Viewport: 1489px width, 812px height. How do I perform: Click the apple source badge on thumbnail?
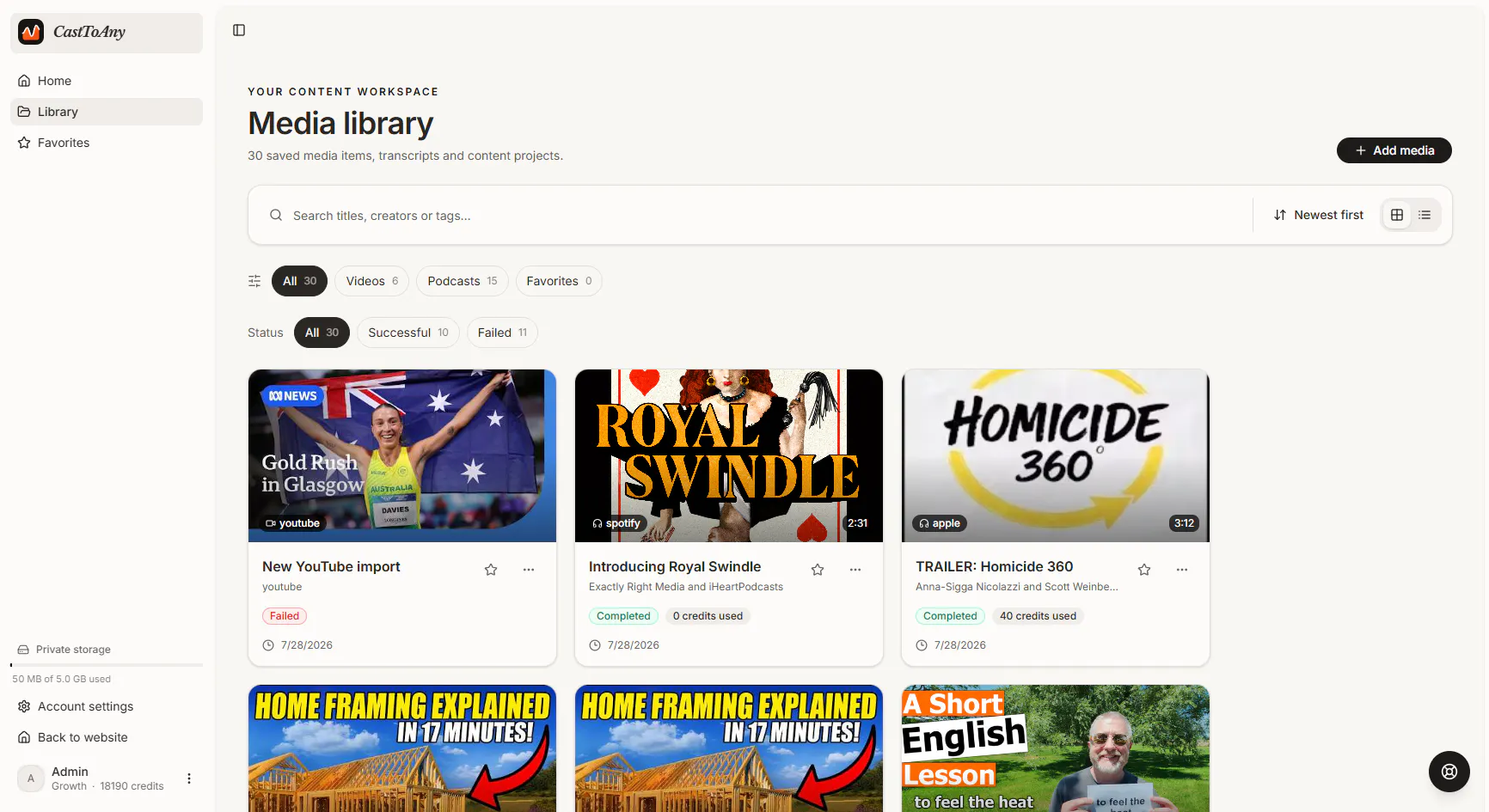940,523
